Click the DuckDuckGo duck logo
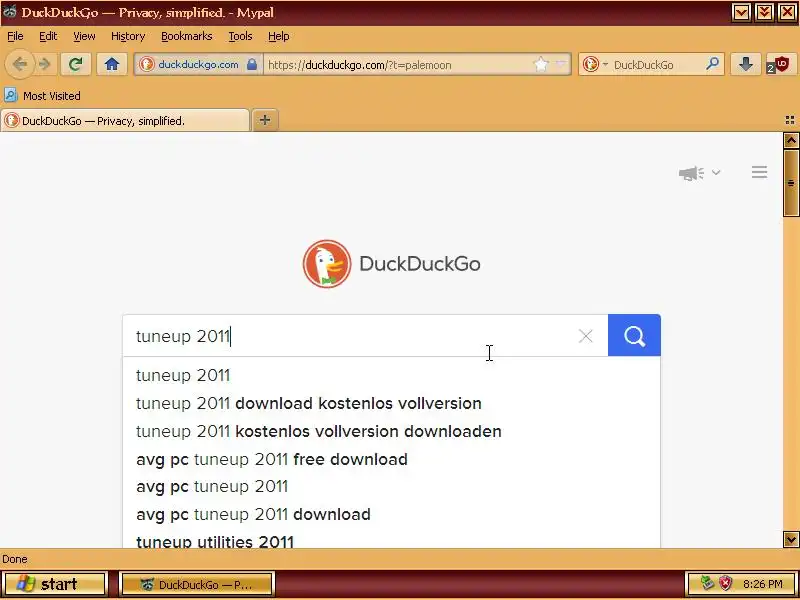 pos(327,264)
